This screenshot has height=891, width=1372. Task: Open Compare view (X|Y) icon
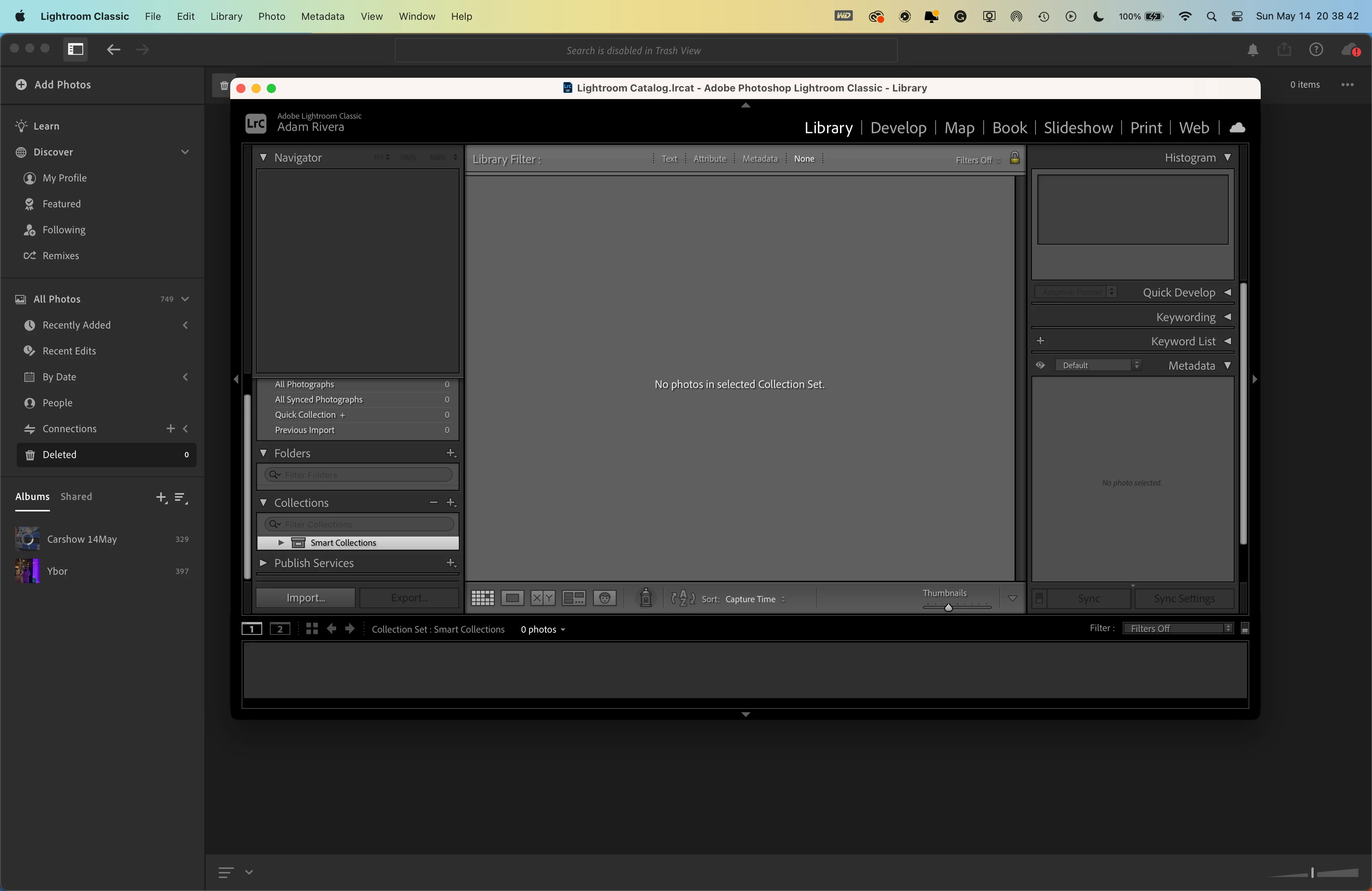pyautogui.click(x=542, y=598)
